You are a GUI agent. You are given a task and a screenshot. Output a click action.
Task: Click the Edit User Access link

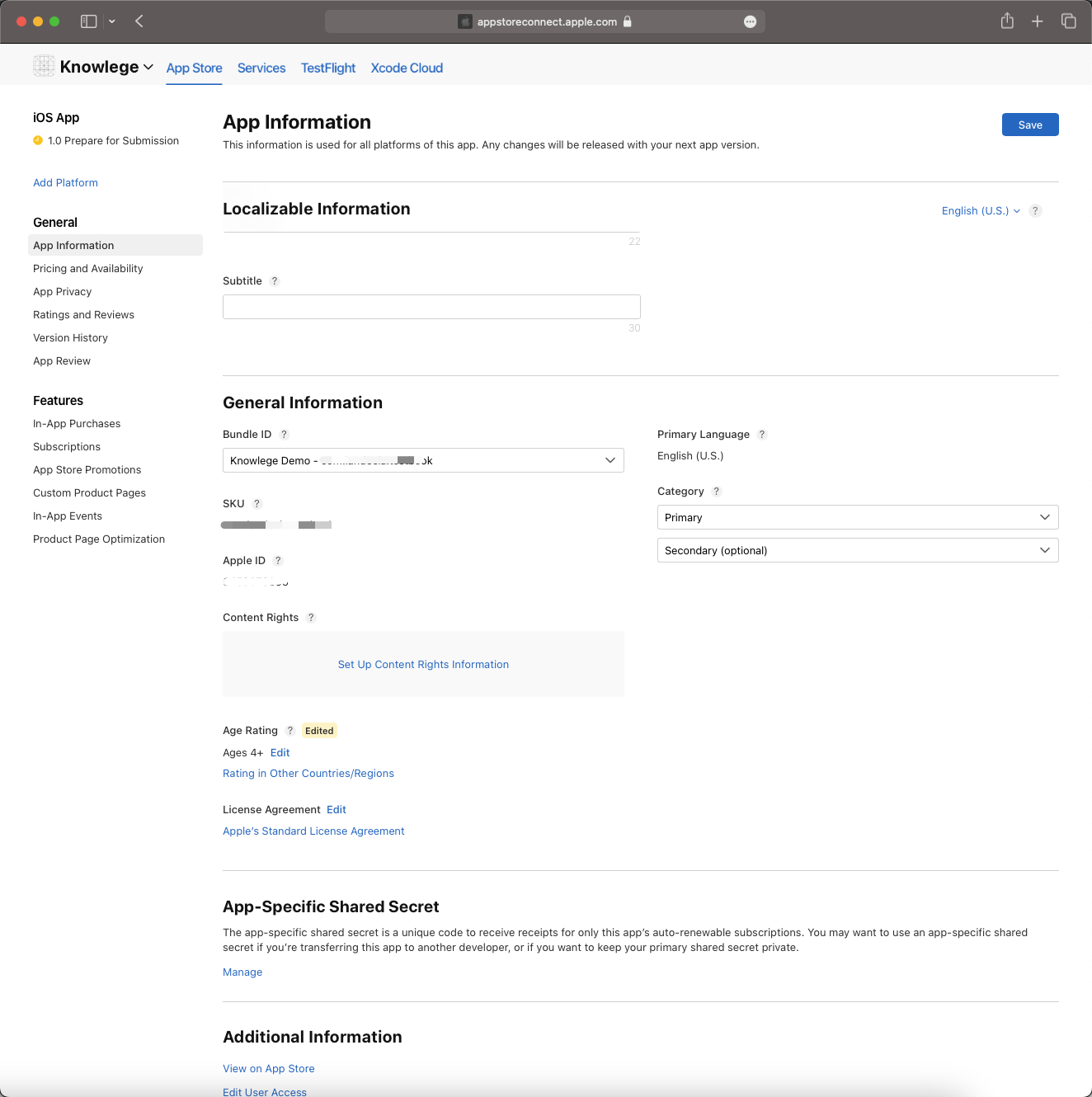(x=265, y=1092)
